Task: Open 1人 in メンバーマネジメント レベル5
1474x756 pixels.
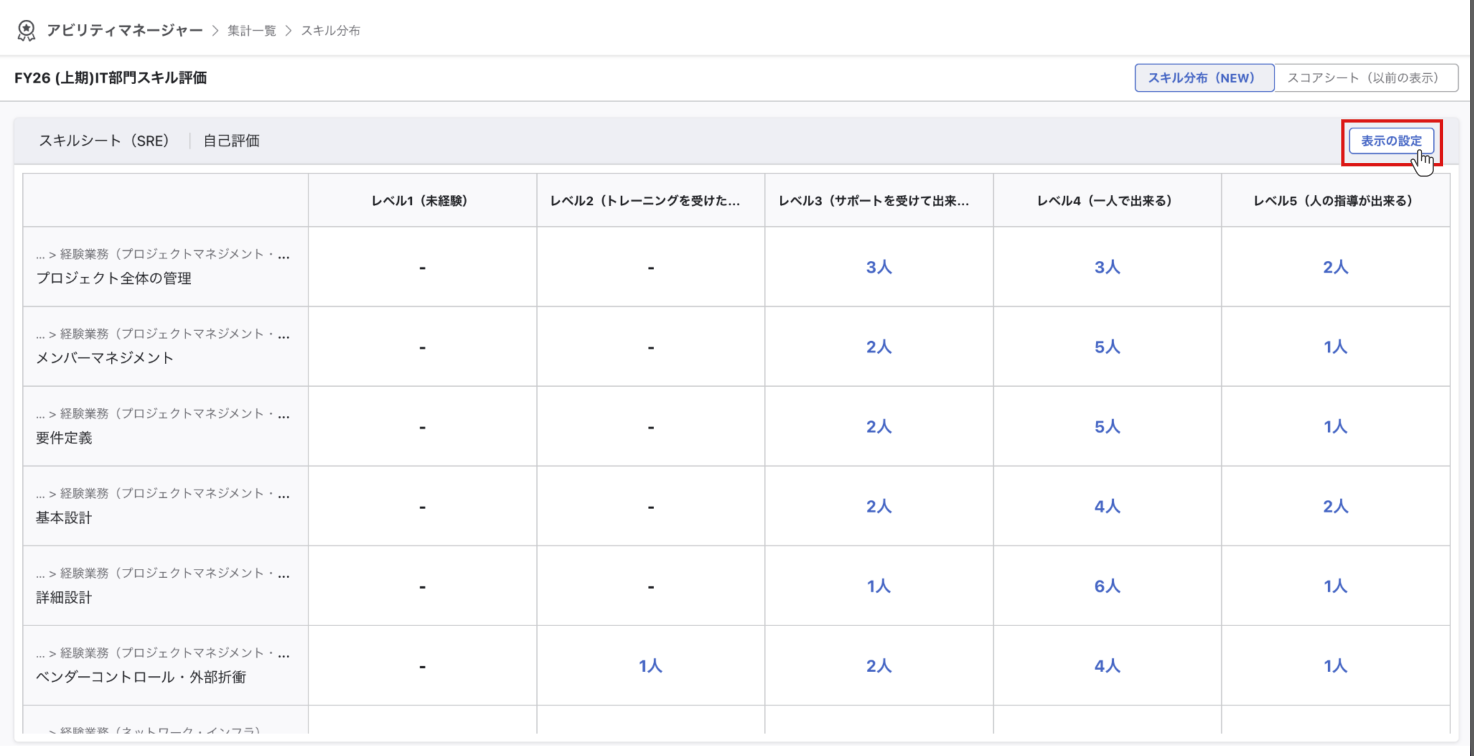Action: click(x=1335, y=347)
